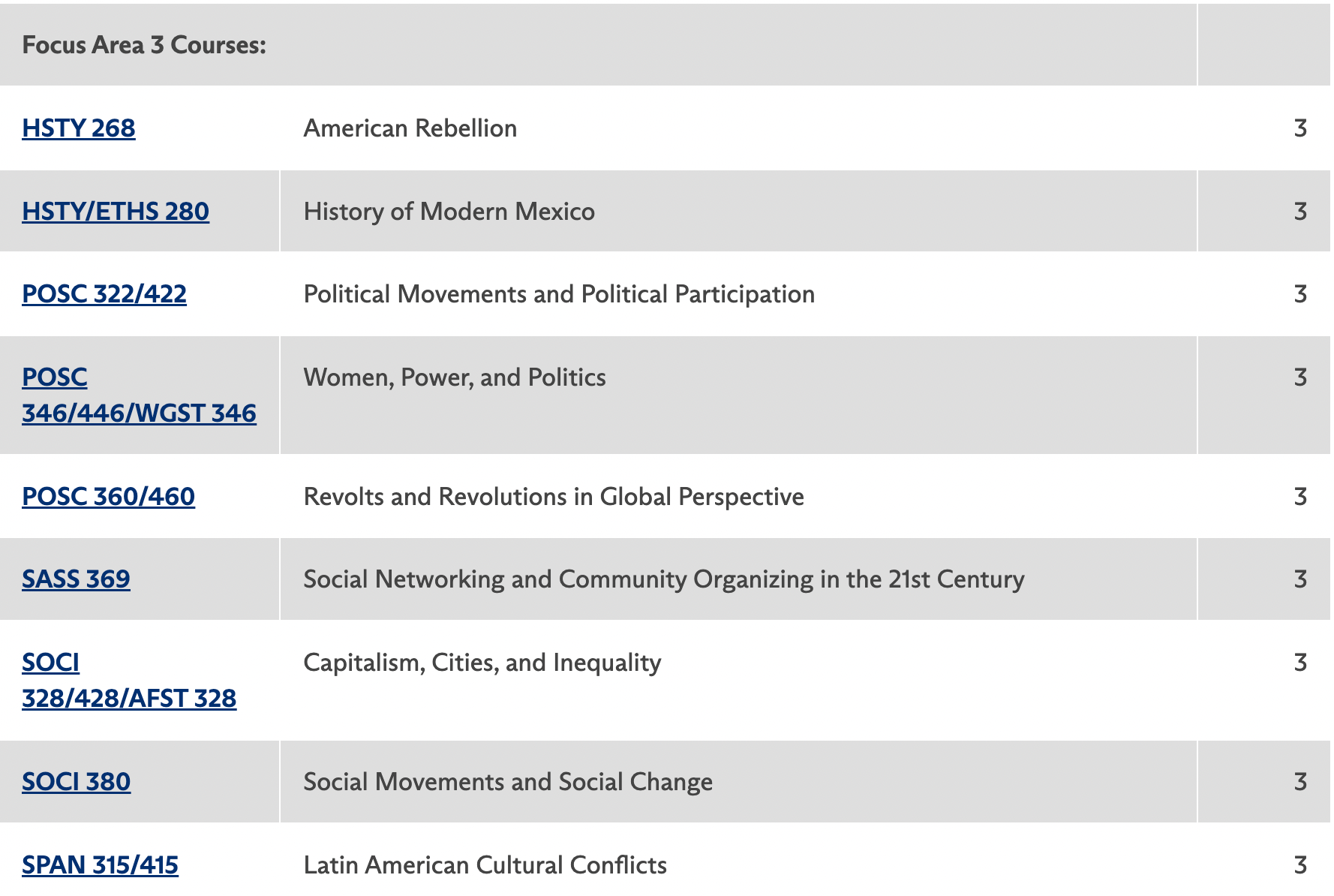Click "Revolts and Revolutions in Global Perspective"

(x=554, y=497)
